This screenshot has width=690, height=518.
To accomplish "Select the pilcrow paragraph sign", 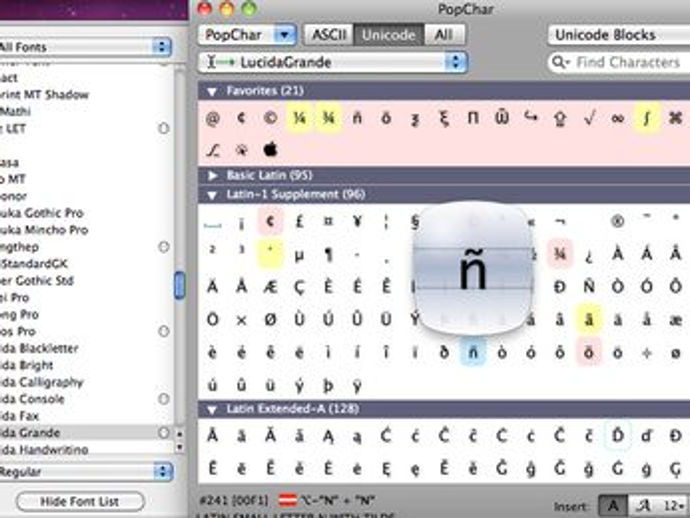I will click(328, 255).
